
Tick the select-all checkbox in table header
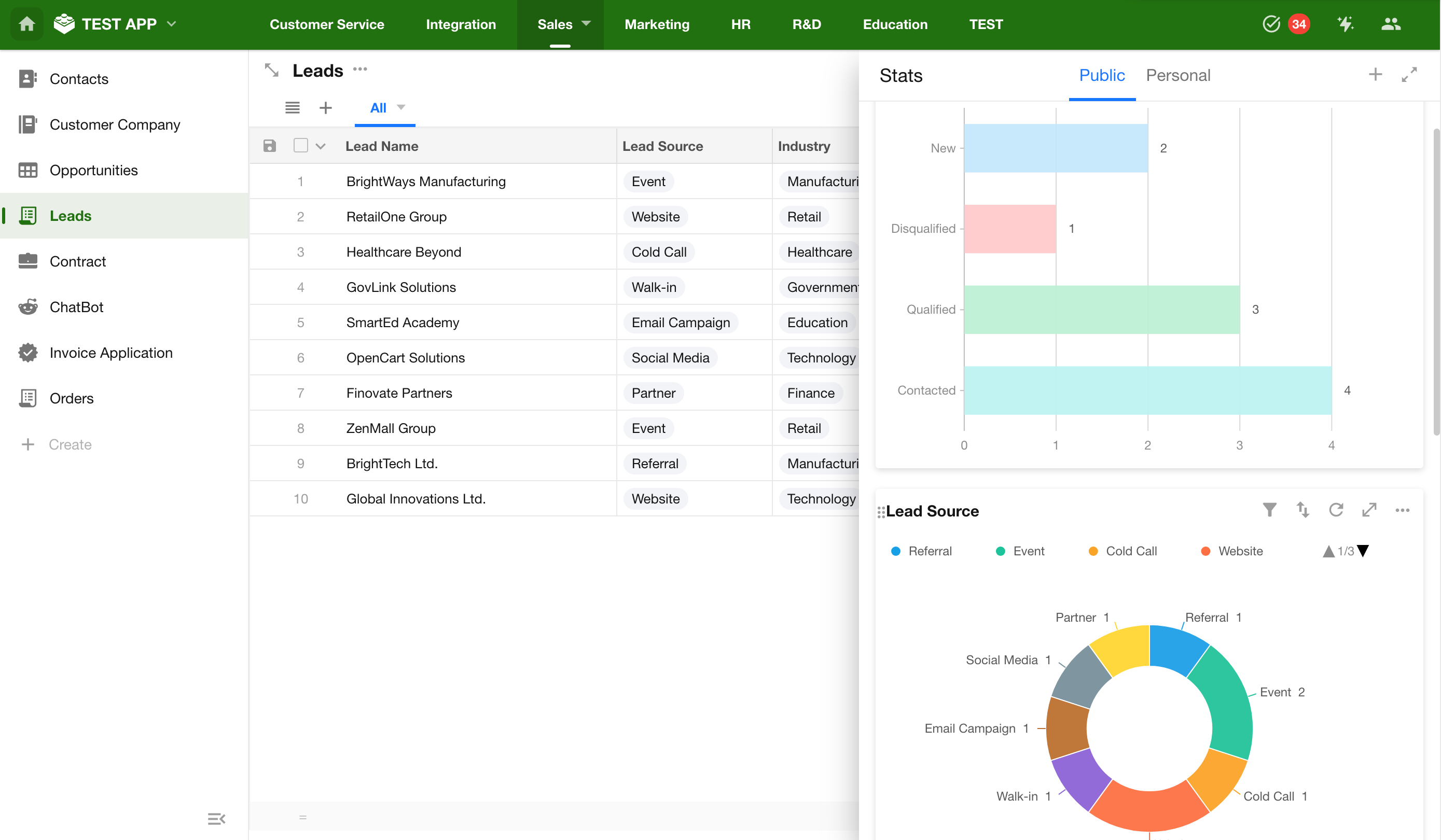tap(300, 146)
